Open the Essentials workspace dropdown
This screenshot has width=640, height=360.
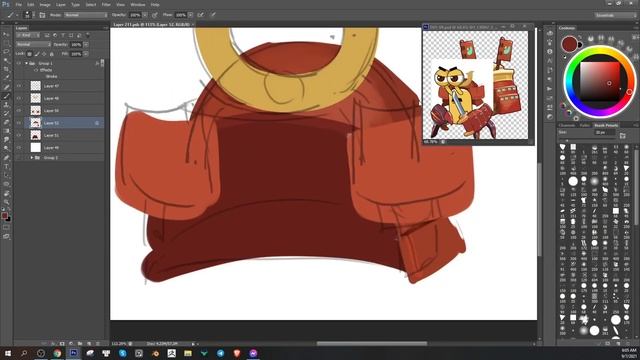pos(616,15)
